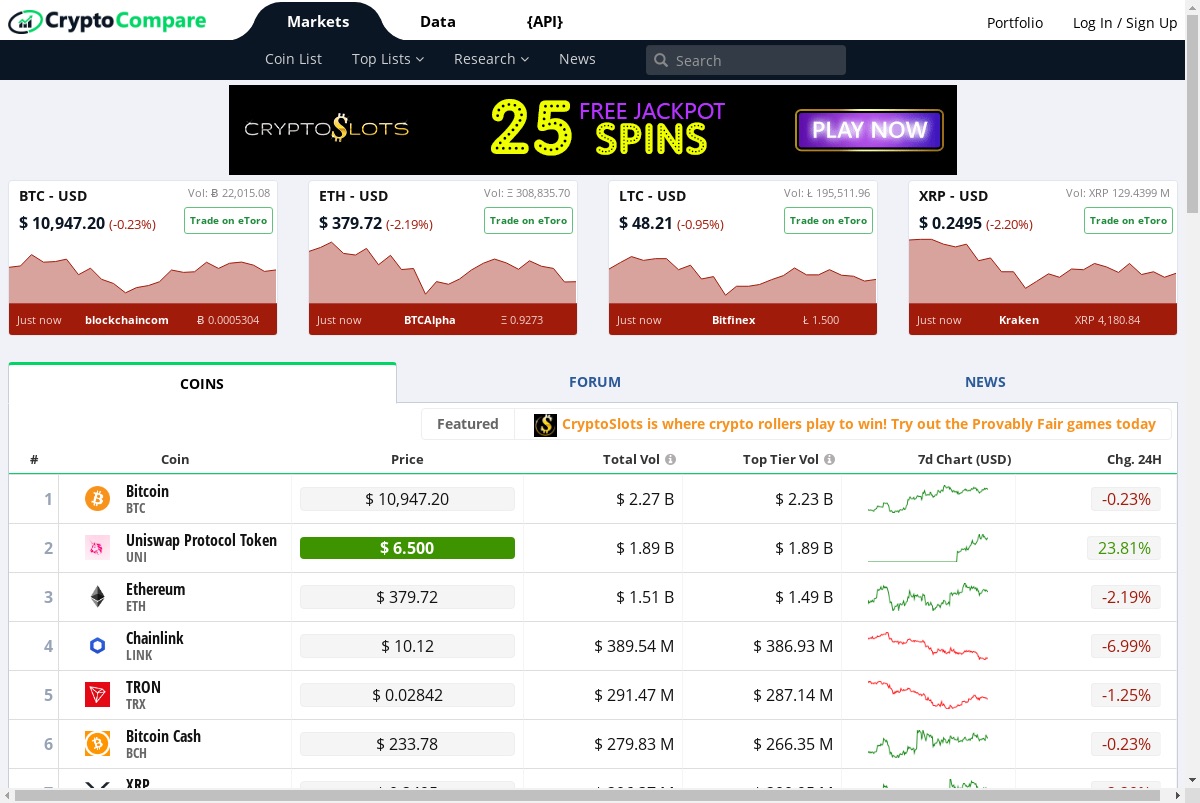This screenshot has width=1200, height=803.
Task: Select the Uniswap Protocol Token icon
Action: pyautogui.click(x=97, y=547)
